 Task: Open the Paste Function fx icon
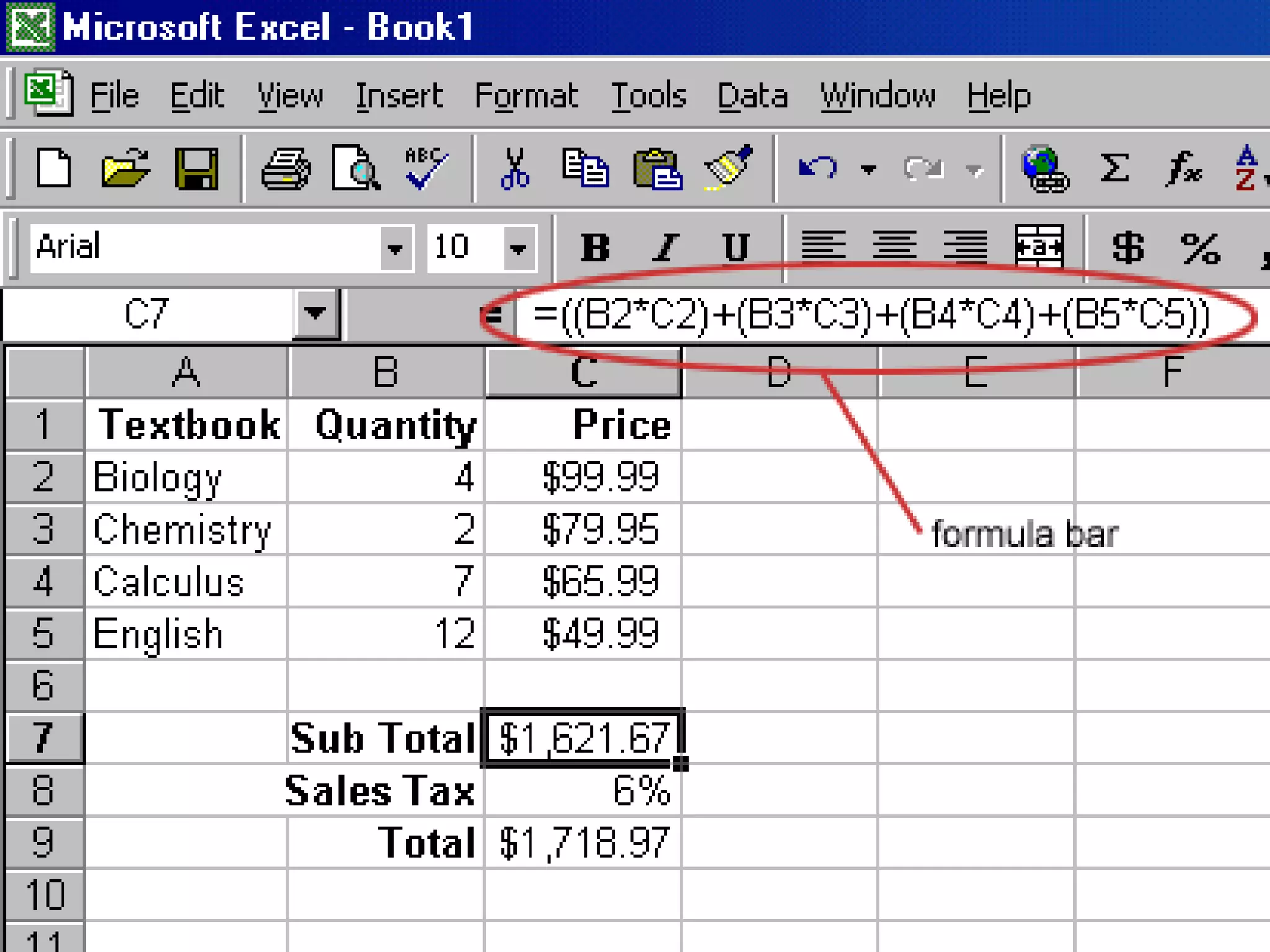pyautogui.click(x=1183, y=169)
